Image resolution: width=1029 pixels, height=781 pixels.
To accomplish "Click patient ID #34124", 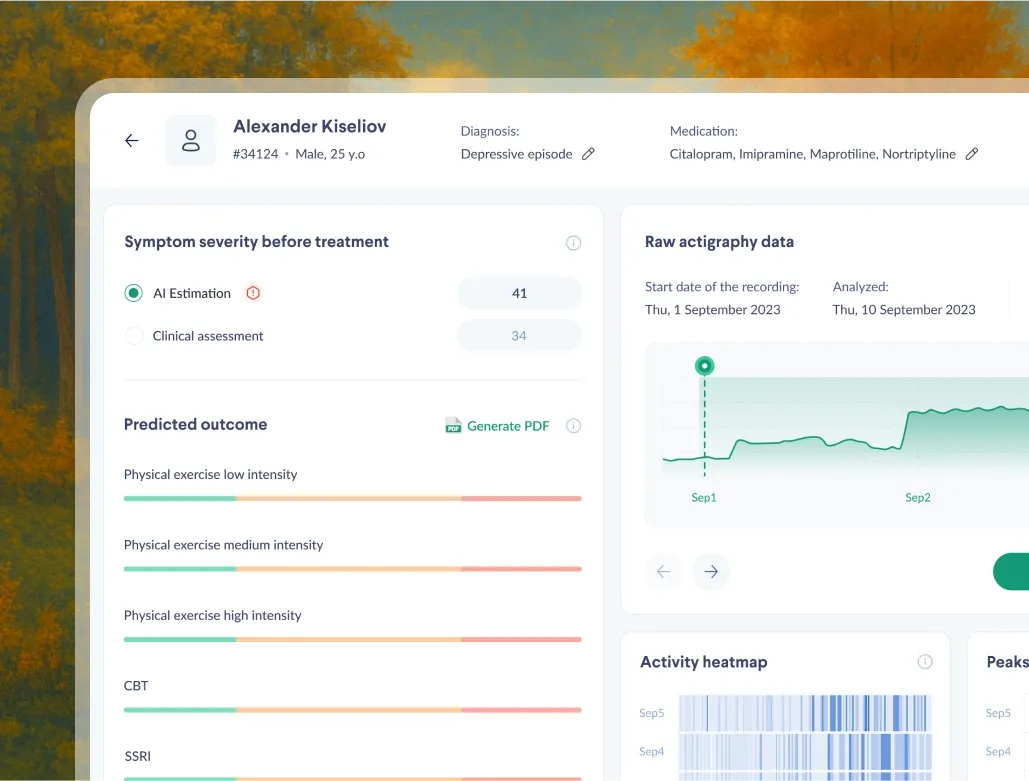I will coord(255,154).
